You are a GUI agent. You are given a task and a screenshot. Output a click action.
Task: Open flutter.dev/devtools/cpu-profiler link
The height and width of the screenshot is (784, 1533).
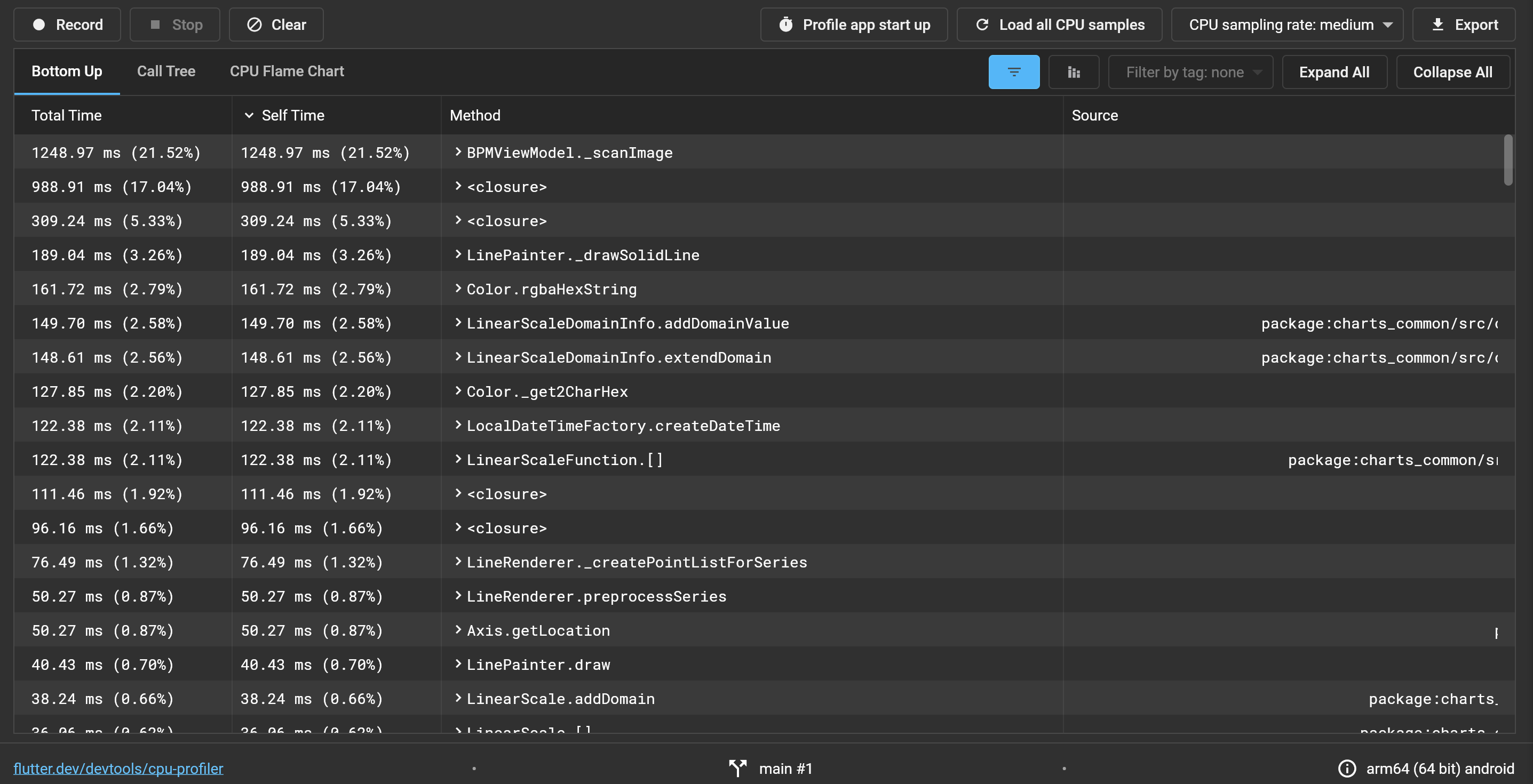[118, 769]
